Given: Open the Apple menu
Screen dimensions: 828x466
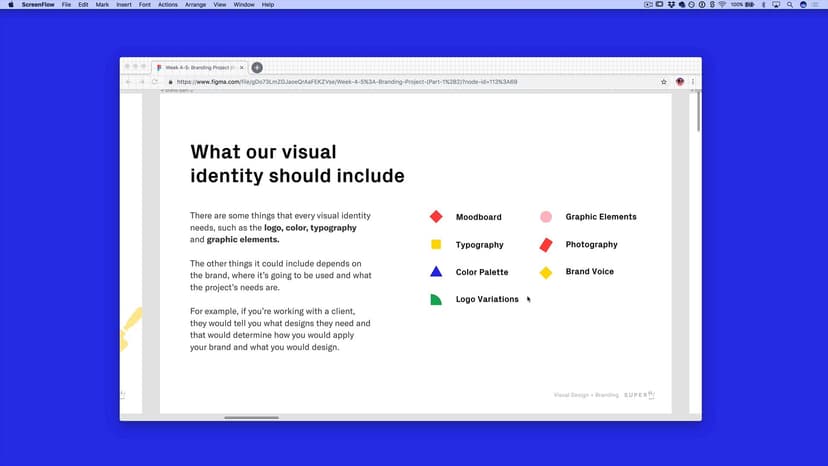Looking at the screenshot, I should (10, 5).
